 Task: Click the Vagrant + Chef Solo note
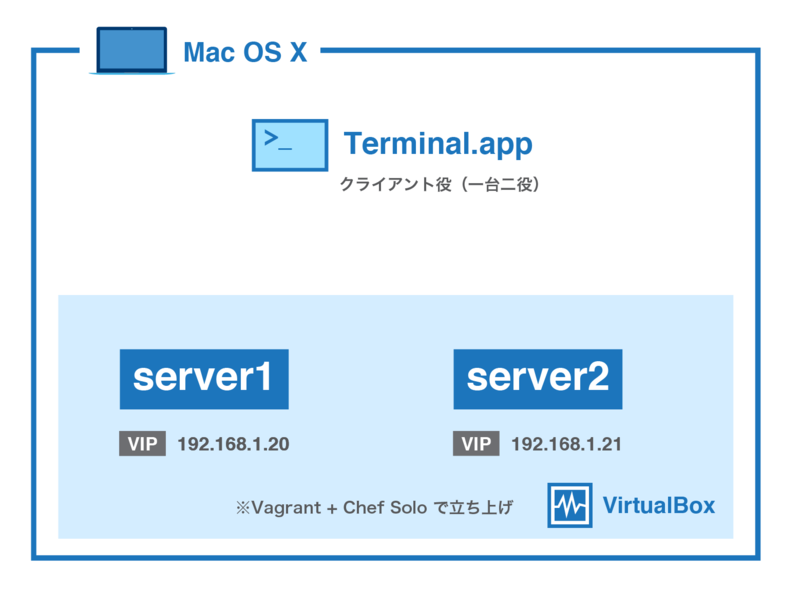pos(374,508)
